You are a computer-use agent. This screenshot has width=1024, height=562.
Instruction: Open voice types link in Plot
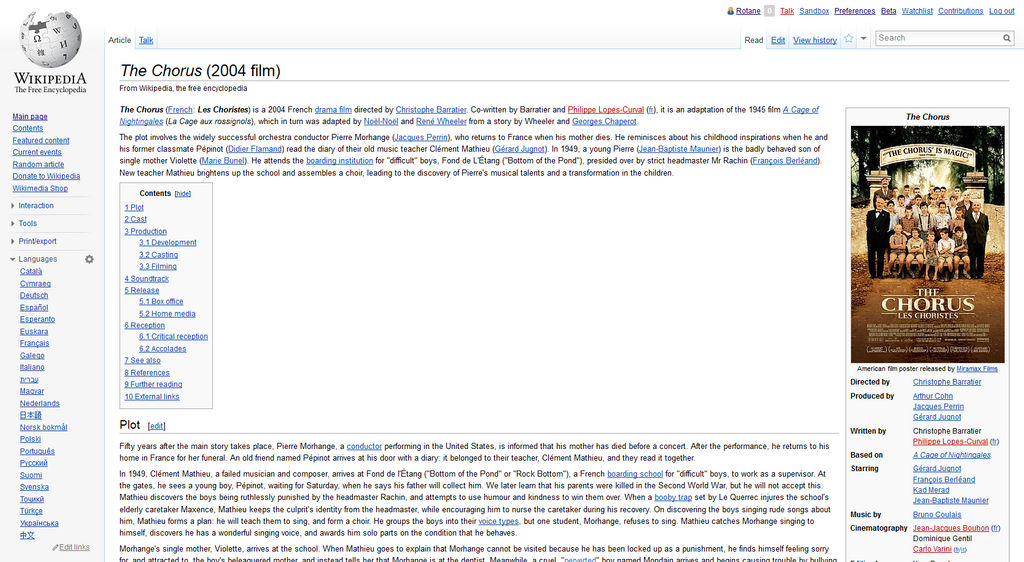[x=499, y=522]
